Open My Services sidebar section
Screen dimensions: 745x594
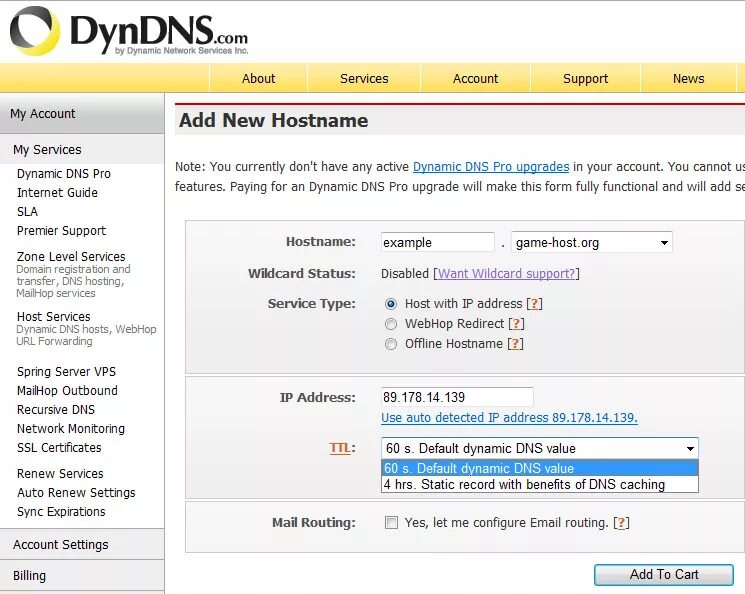82,150
